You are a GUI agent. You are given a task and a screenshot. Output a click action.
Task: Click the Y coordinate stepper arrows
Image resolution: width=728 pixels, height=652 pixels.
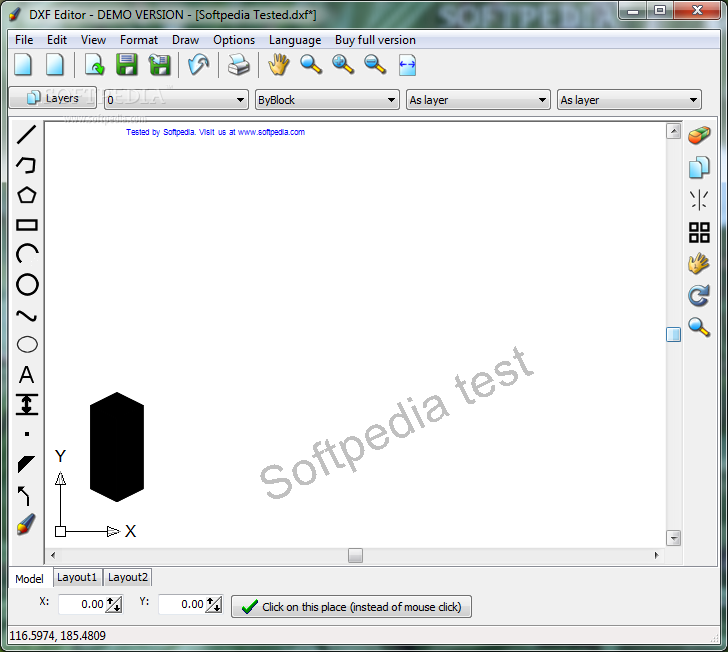click(x=214, y=604)
